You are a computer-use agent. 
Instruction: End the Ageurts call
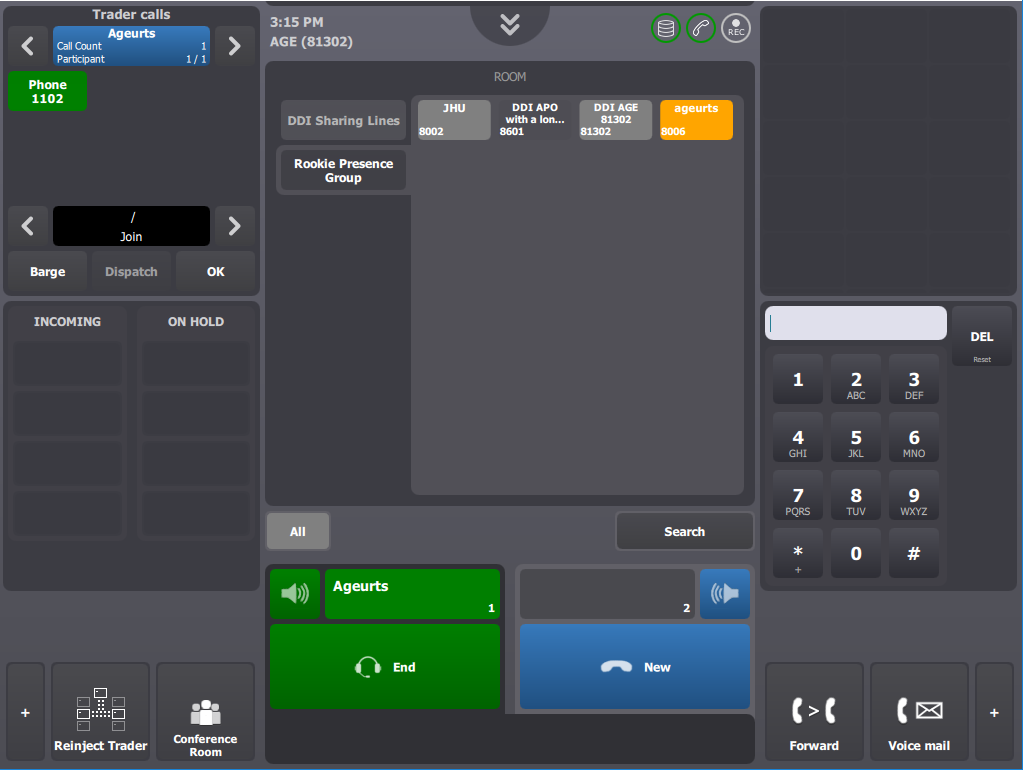click(385, 667)
